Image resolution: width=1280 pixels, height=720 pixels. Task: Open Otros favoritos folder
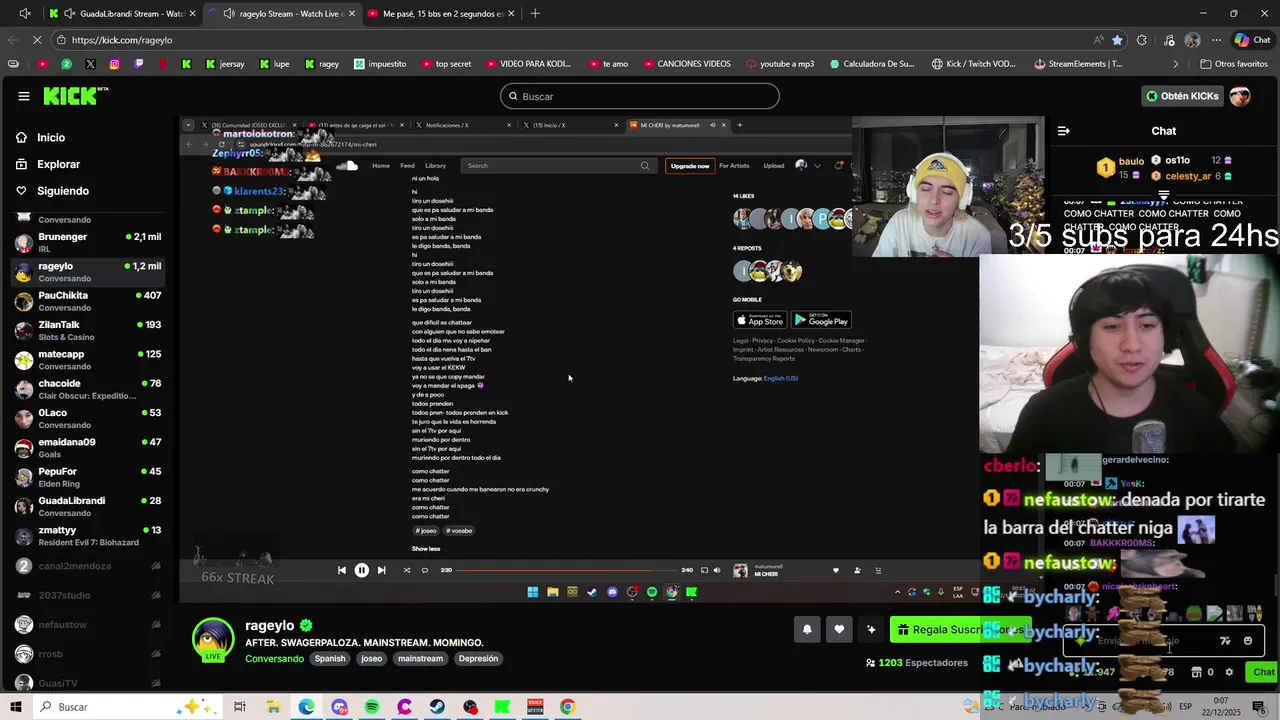[x=1234, y=64]
